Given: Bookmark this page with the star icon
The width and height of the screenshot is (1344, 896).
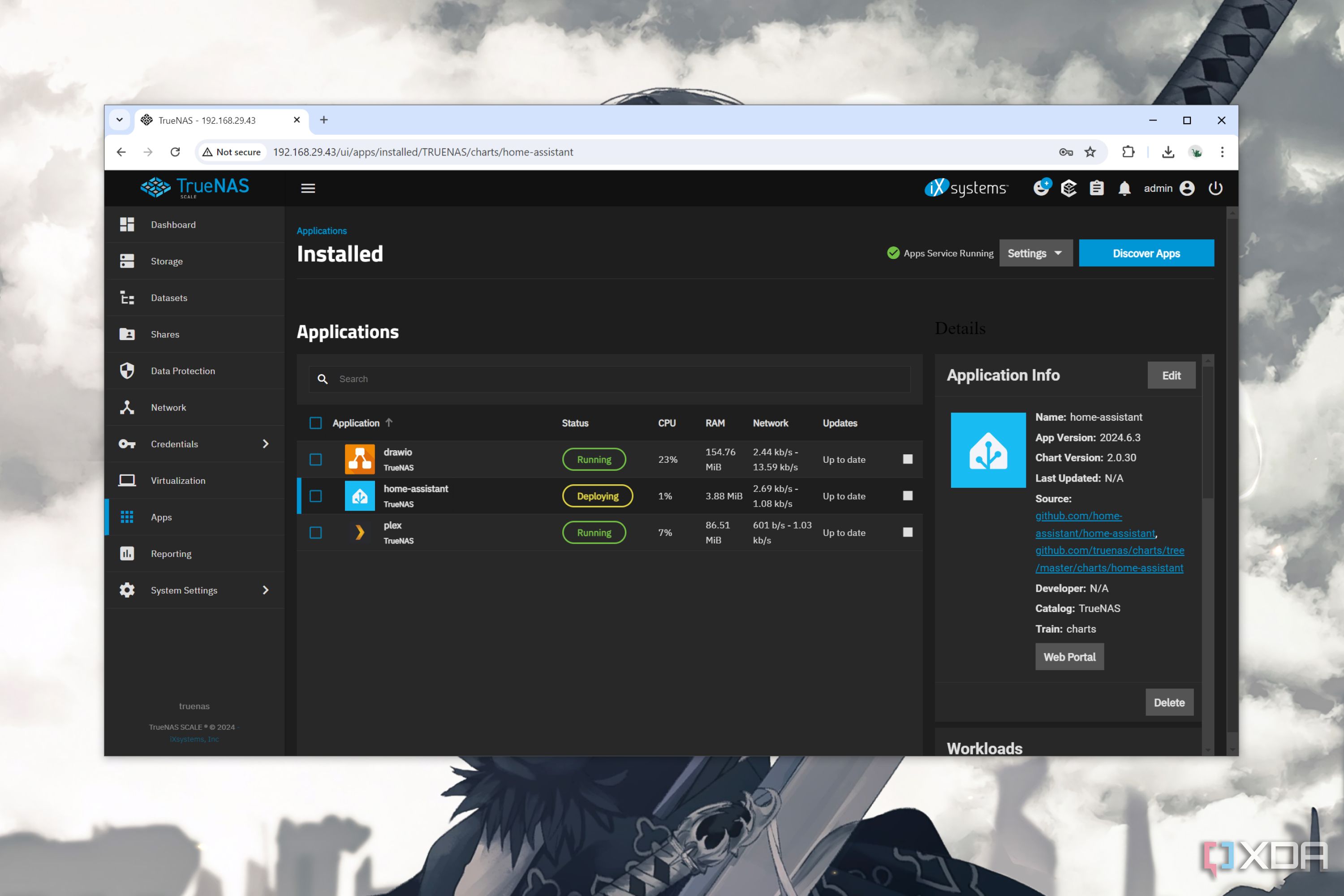Looking at the screenshot, I should pyautogui.click(x=1090, y=152).
